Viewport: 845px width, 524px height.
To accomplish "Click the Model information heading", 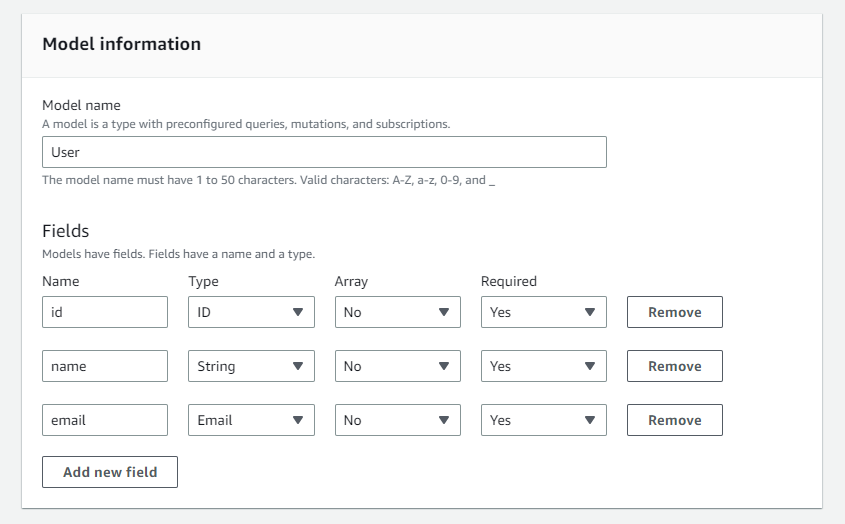I will coord(122,44).
